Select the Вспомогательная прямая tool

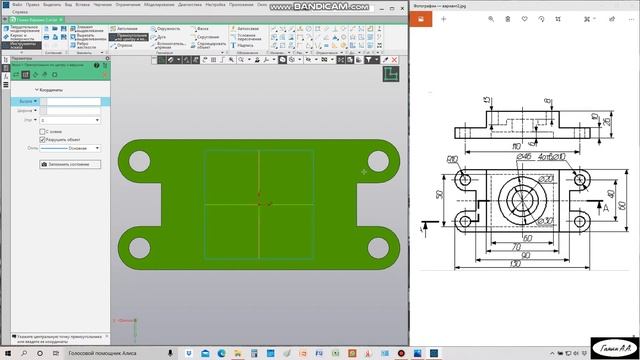[x=168, y=45]
